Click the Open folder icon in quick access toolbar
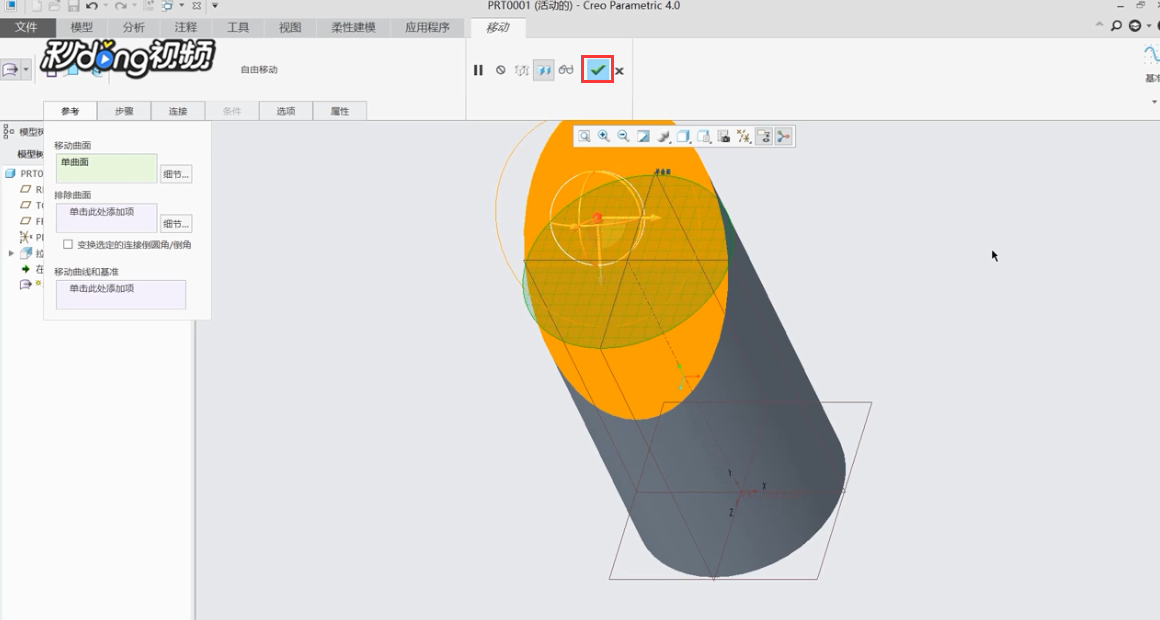The width and height of the screenshot is (1160, 620). 54,6
